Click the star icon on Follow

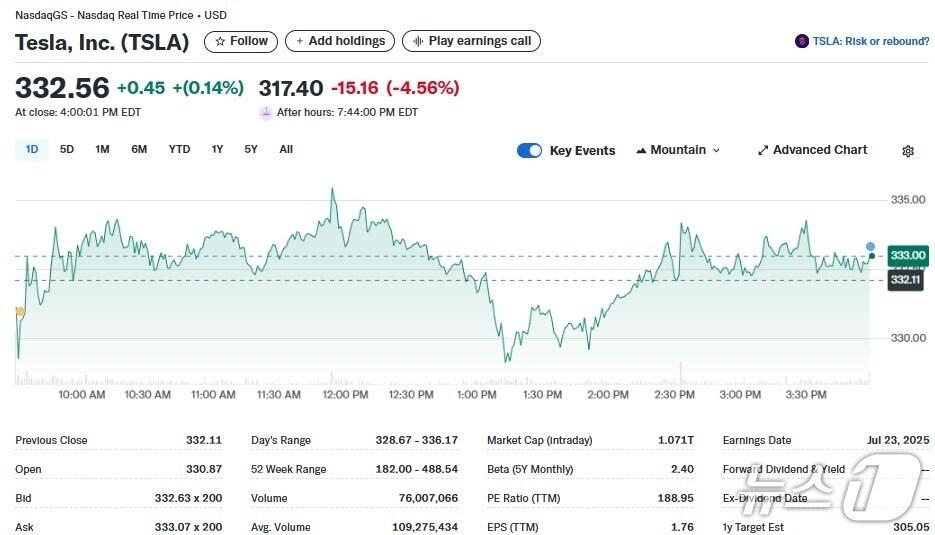pos(220,41)
